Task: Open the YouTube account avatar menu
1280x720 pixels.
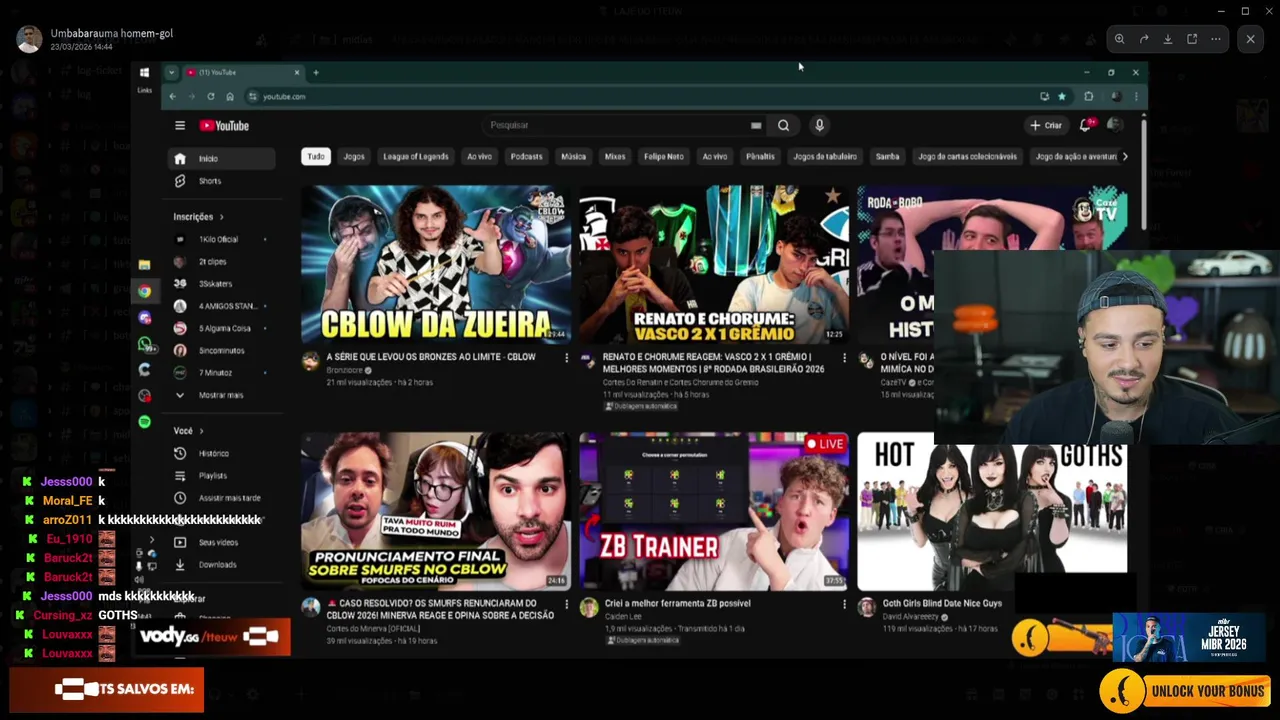Action: [1115, 125]
